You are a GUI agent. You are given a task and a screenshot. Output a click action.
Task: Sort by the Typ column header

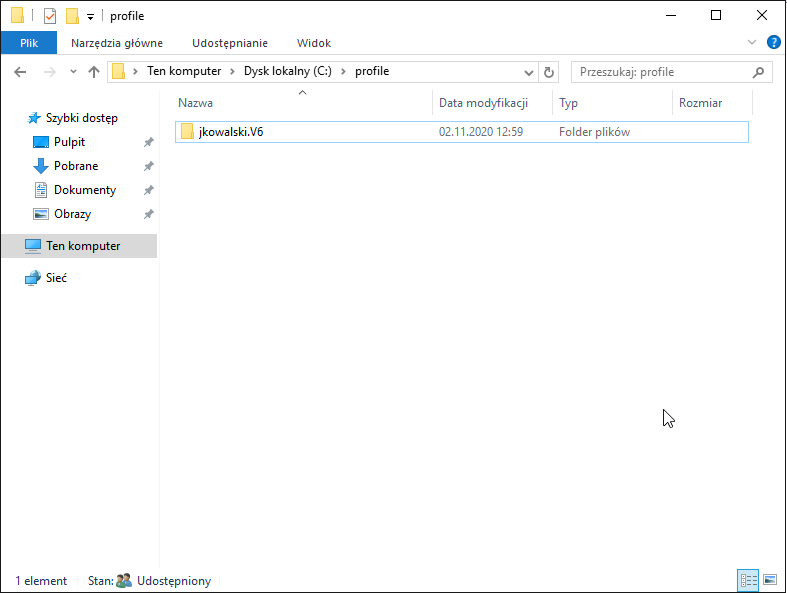click(x=568, y=103)
